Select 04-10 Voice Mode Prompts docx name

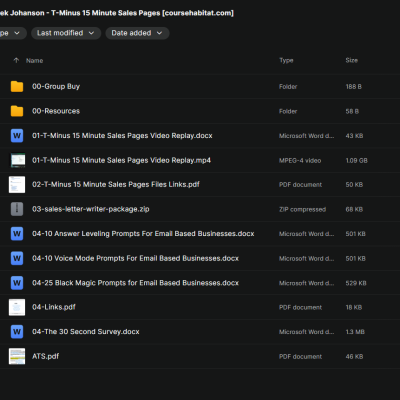[135, 258]
